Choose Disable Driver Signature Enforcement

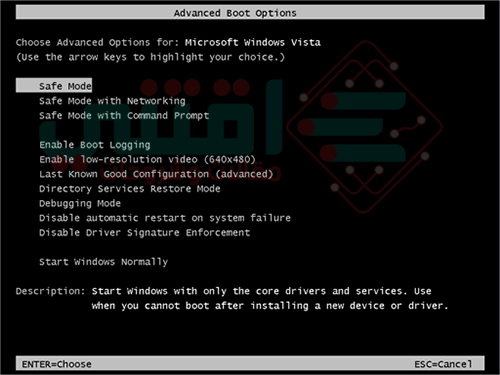point(144,232)
